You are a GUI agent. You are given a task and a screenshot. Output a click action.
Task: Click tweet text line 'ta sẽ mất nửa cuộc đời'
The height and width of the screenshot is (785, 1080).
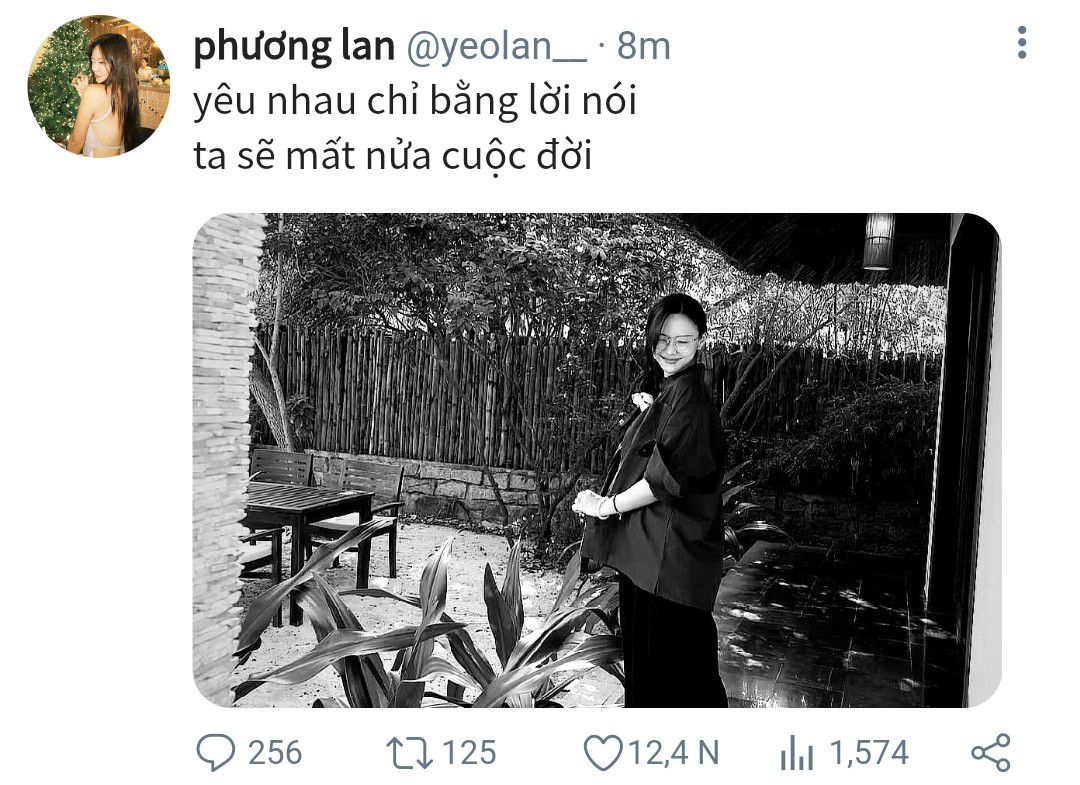coord(393,156)
